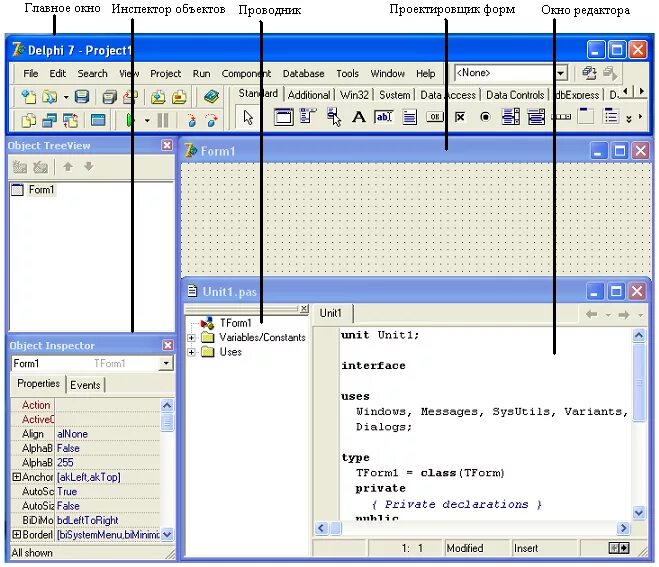Expand the Uses node in code explorer

pos(191,352)
